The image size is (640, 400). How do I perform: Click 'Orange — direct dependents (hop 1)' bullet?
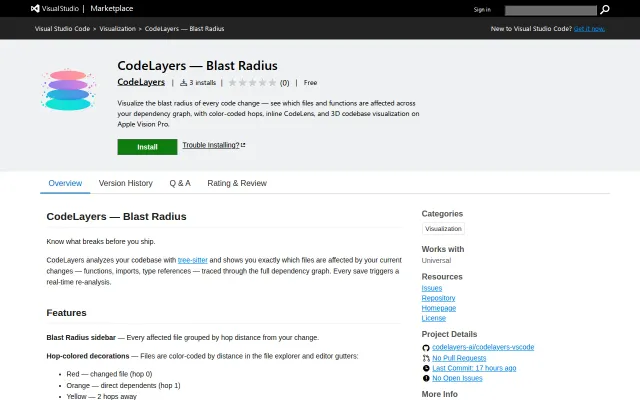(123, 385)
